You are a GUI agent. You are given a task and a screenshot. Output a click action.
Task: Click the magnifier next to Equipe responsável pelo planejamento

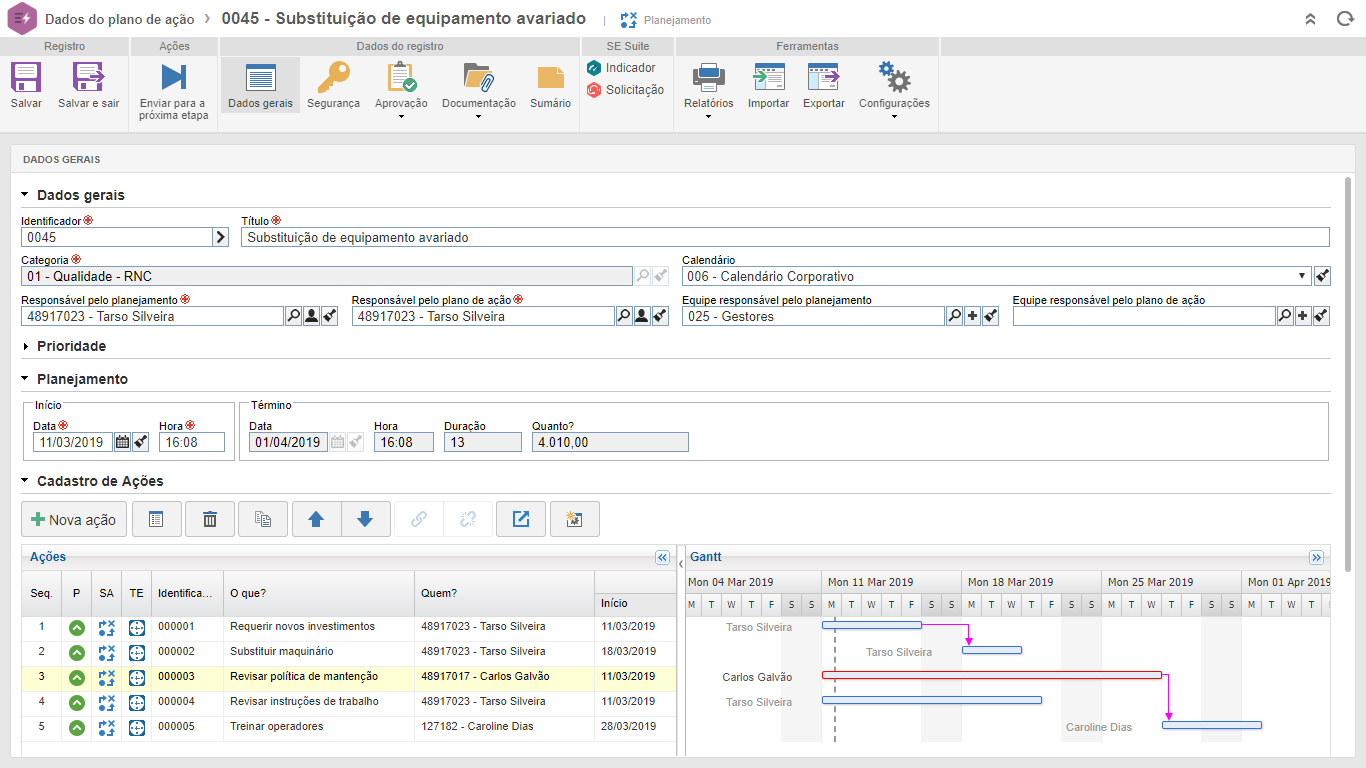(955, 316)
